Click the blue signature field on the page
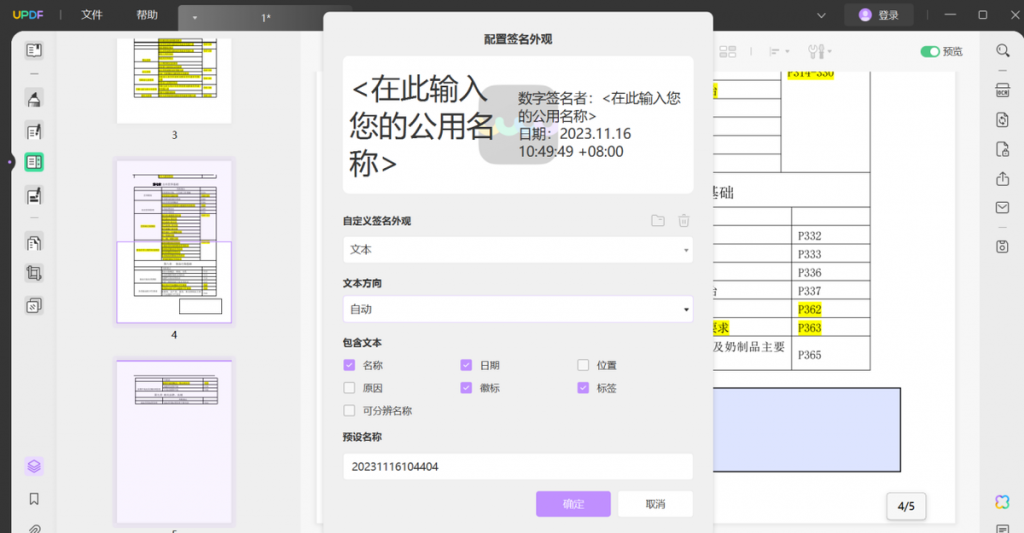This screenshot has width=1024, height=533. [x=807, y=430]
